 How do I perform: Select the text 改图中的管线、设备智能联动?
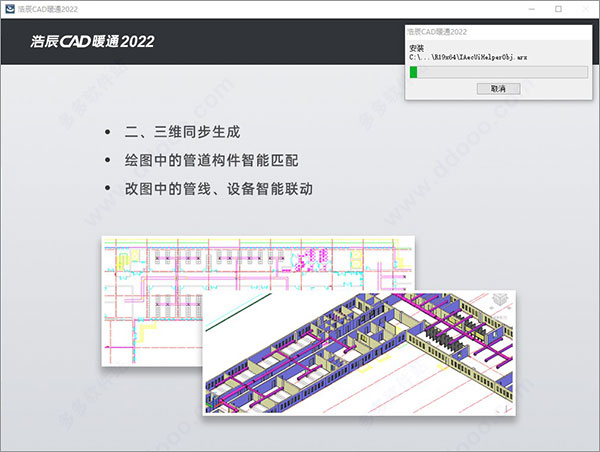[218, 189]
